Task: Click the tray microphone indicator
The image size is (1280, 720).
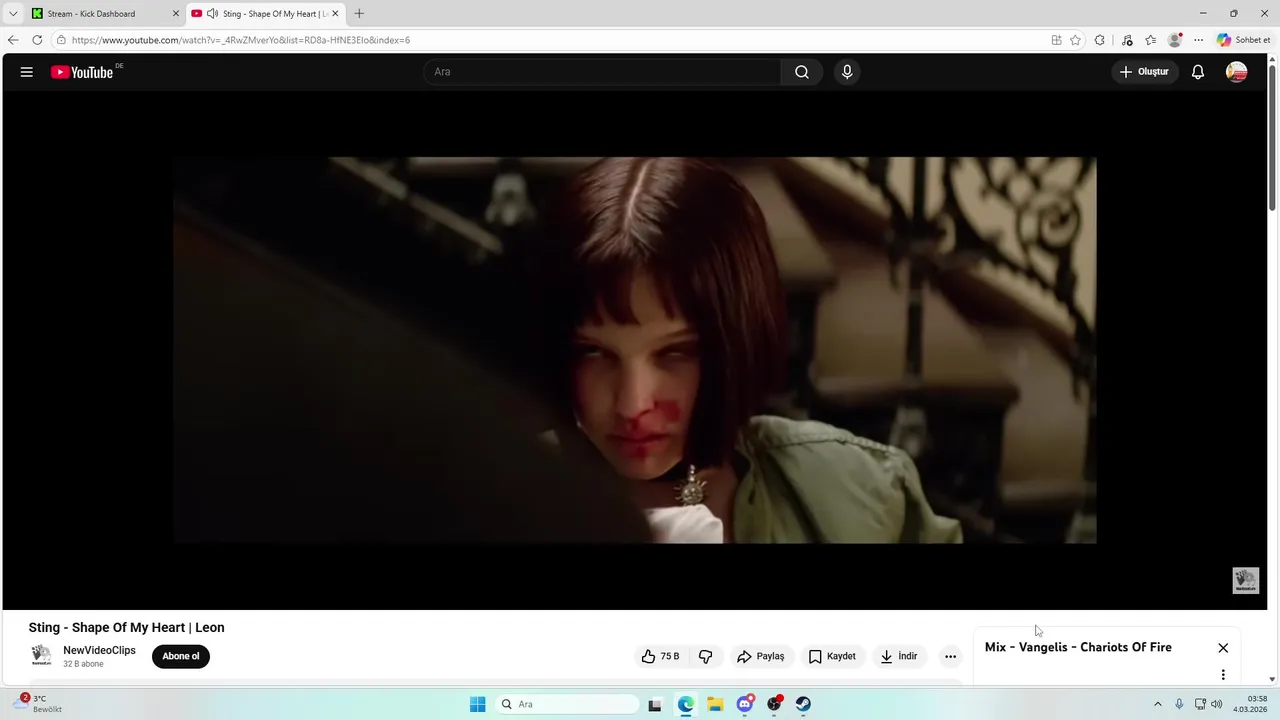Action: pos(1180,704)
